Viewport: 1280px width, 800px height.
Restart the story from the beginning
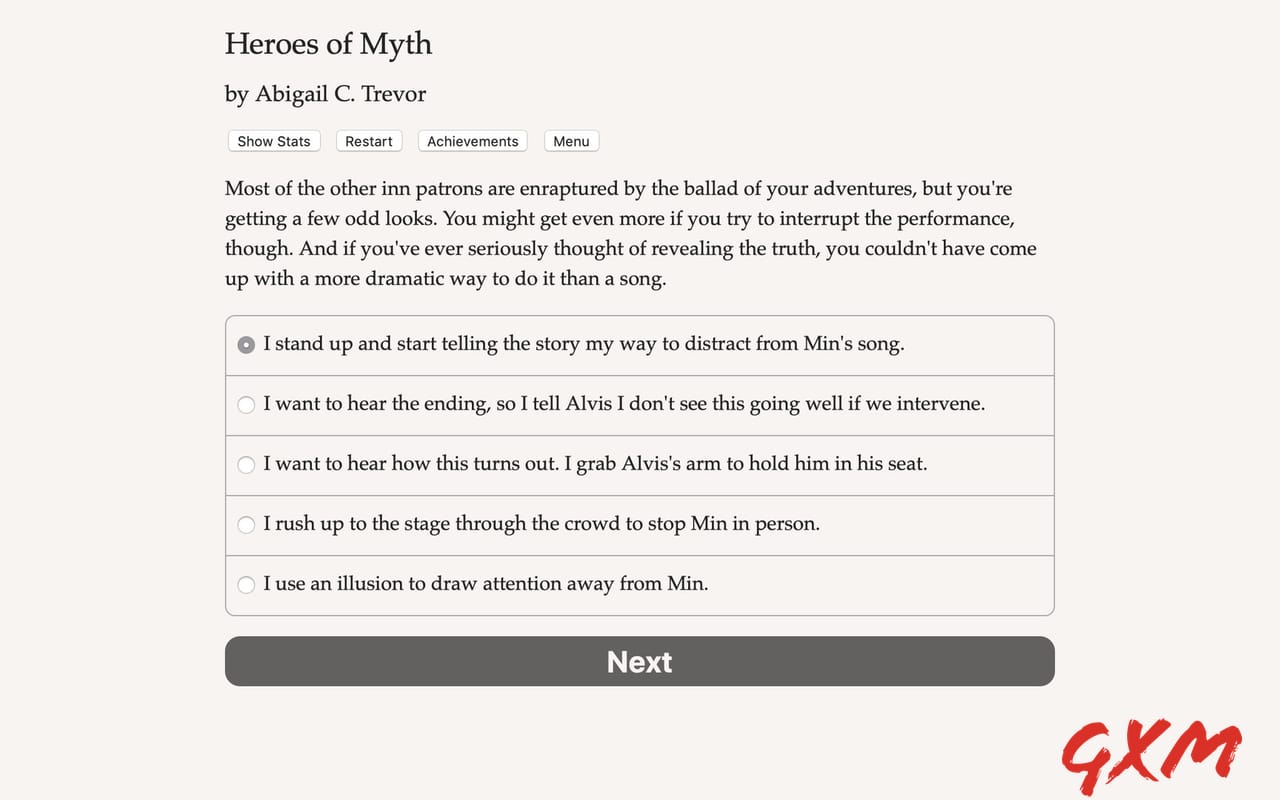369,141
